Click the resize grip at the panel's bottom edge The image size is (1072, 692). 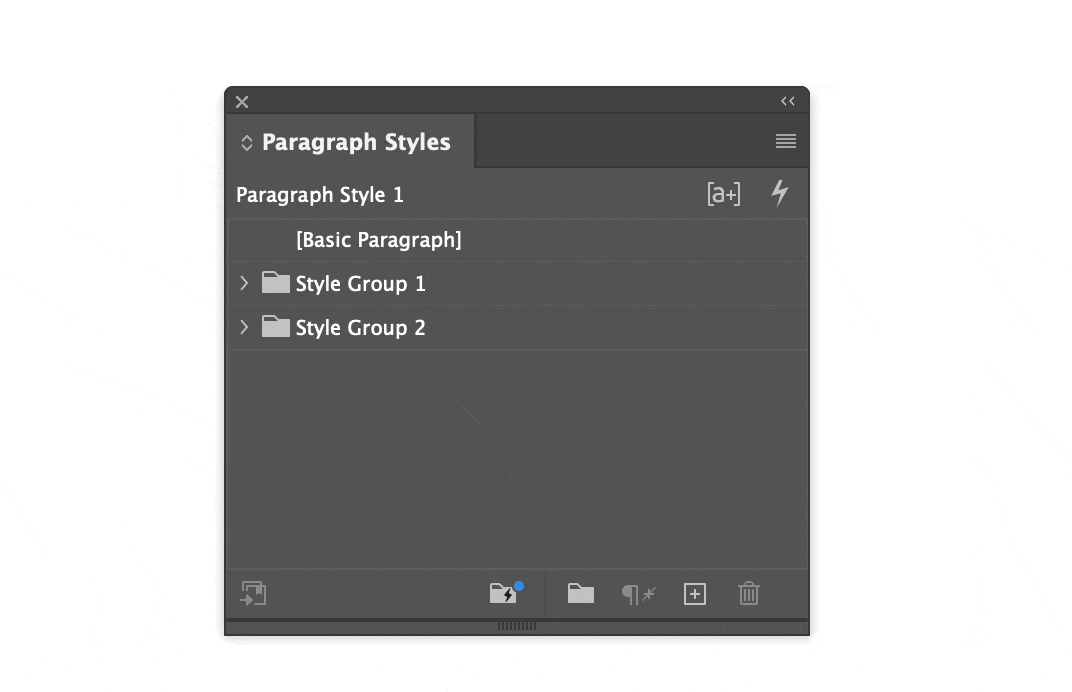click(x=517, y=626)
